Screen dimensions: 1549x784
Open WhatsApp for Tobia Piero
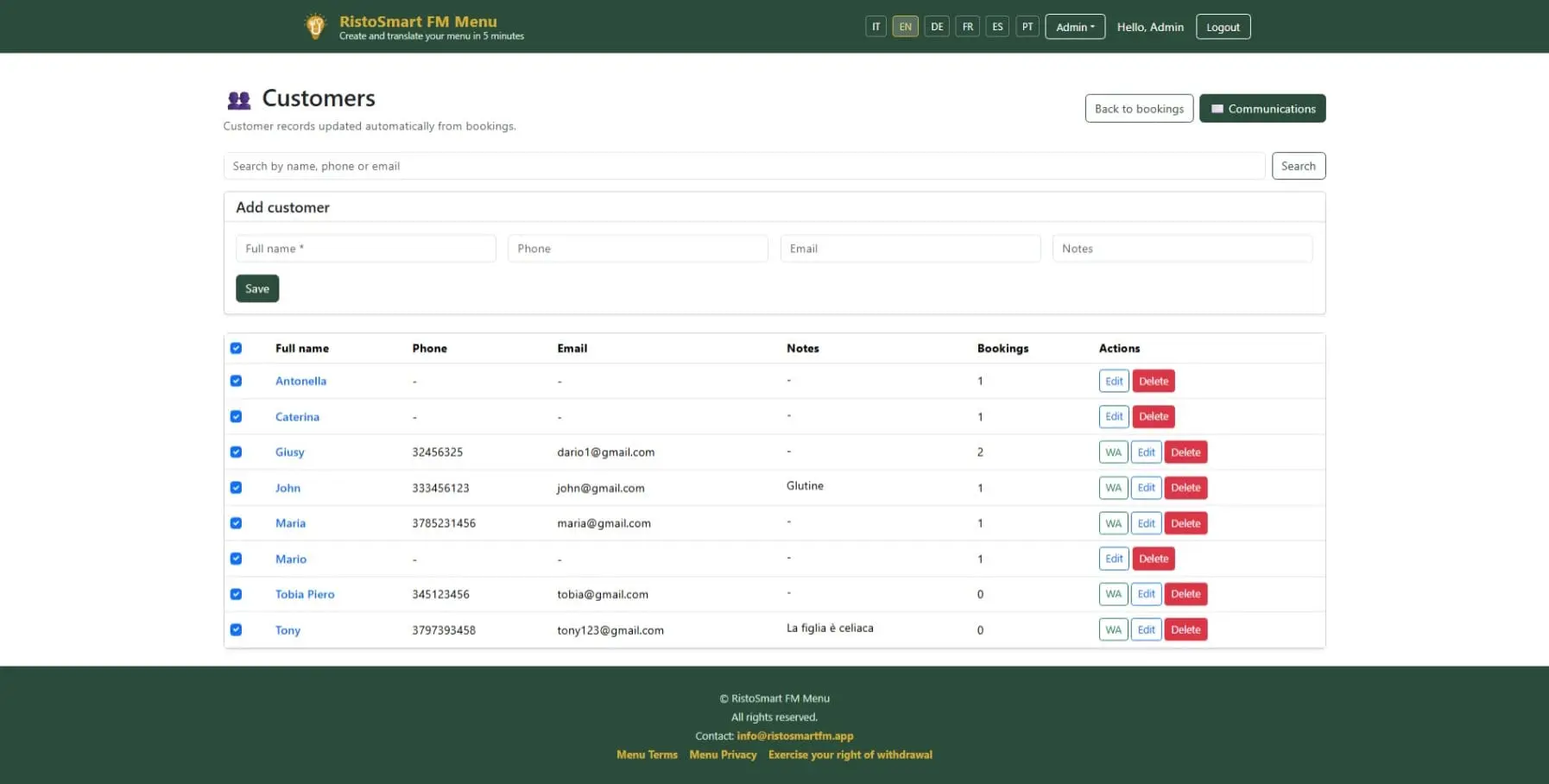coord(1113,594)
